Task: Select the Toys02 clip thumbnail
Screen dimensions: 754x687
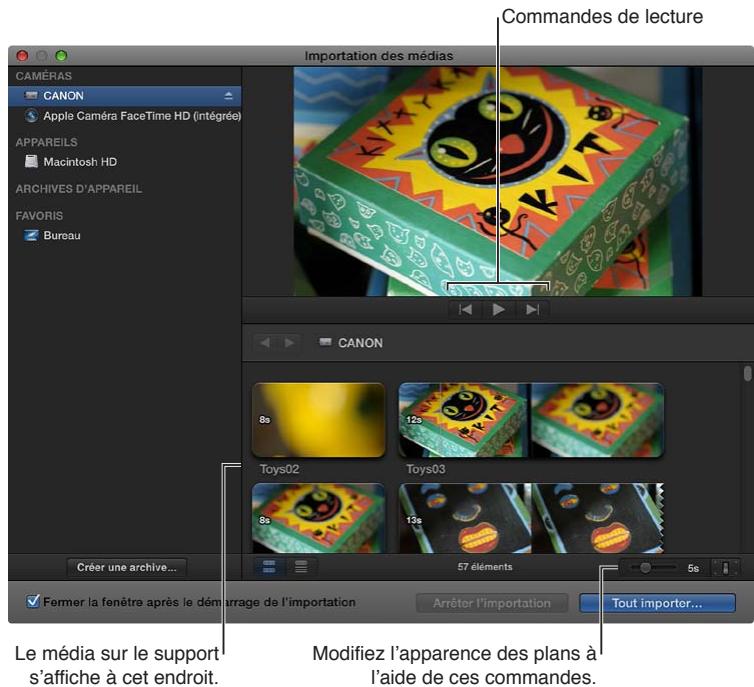Action: 318,420
